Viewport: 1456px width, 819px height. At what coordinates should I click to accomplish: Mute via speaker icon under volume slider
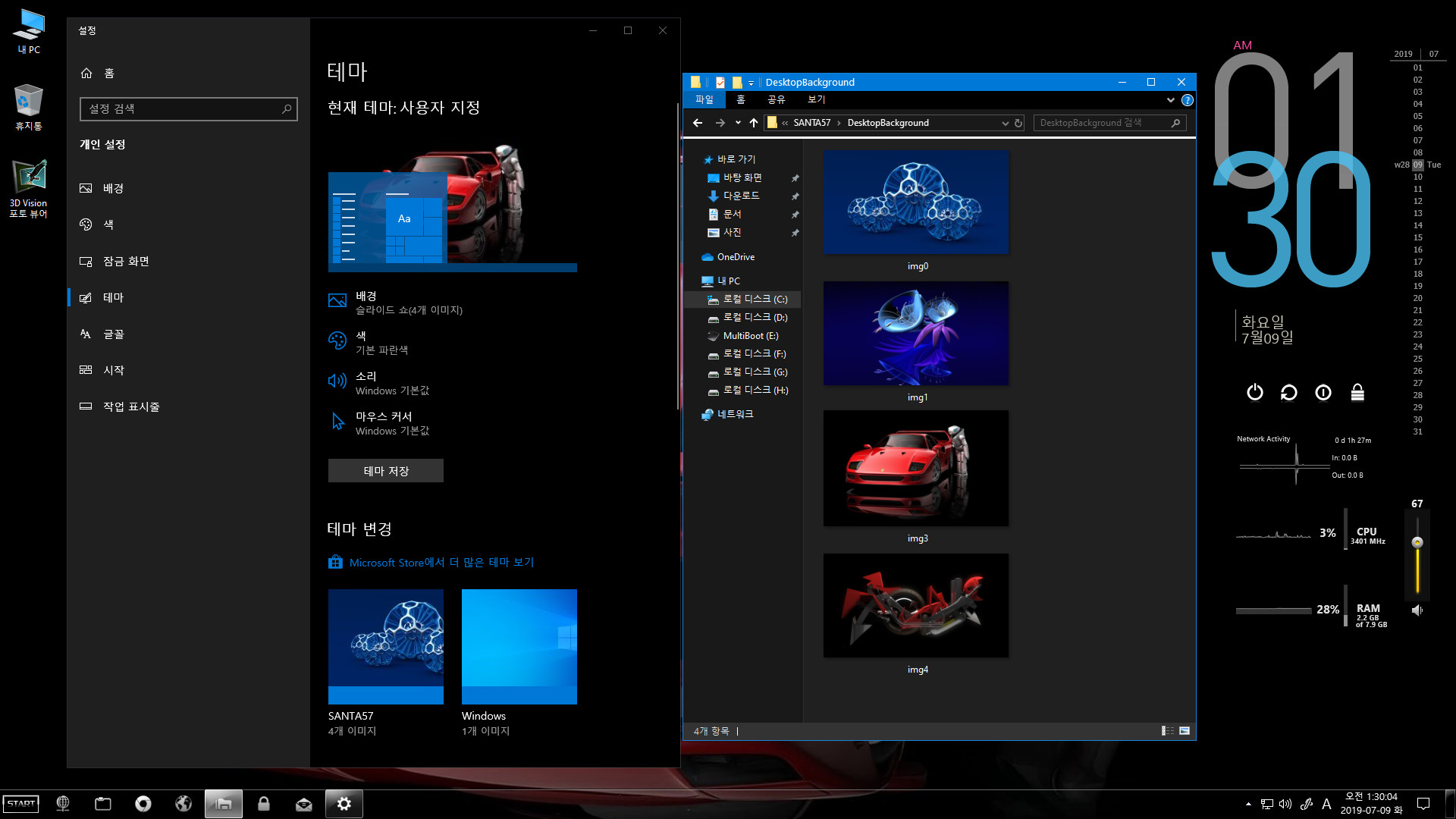1417,610
